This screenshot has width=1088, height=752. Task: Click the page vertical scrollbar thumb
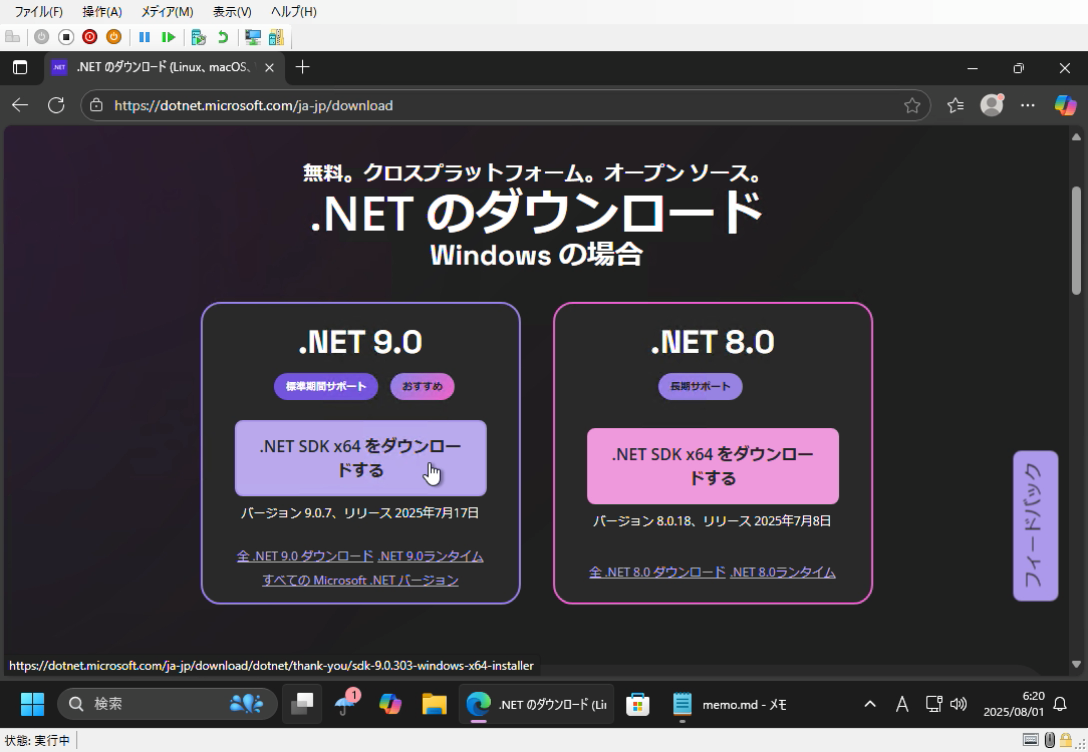point(1076,241)
